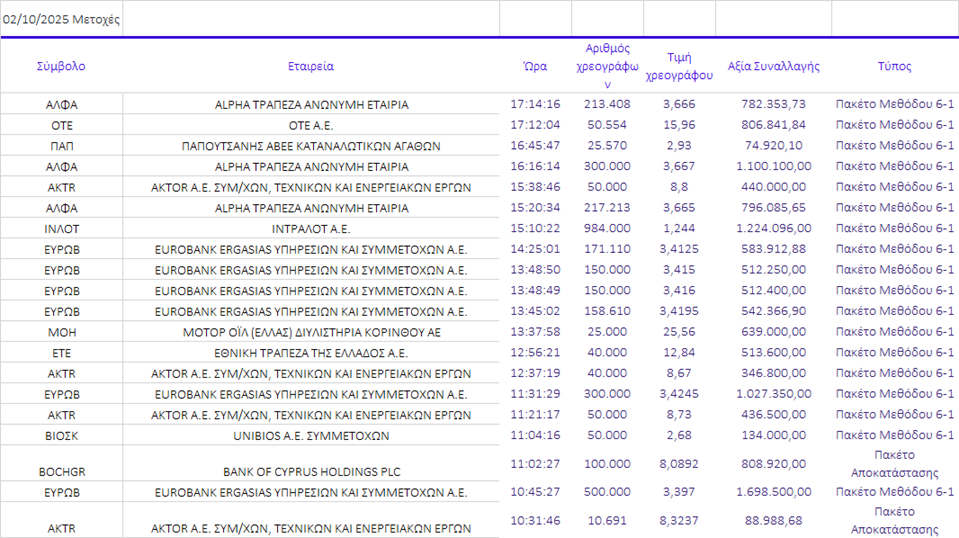Click the price 25,56
The image size is (959, 538).
(679, 332)
